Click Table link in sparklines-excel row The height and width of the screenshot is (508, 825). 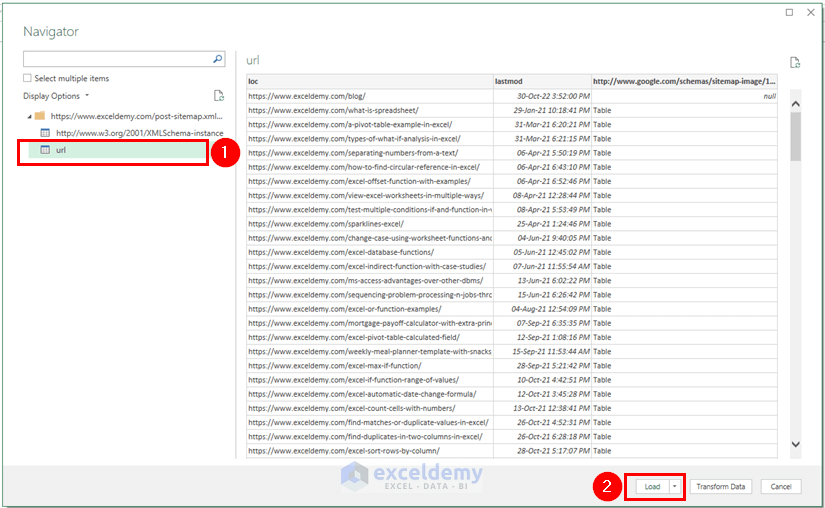point(602,224)
